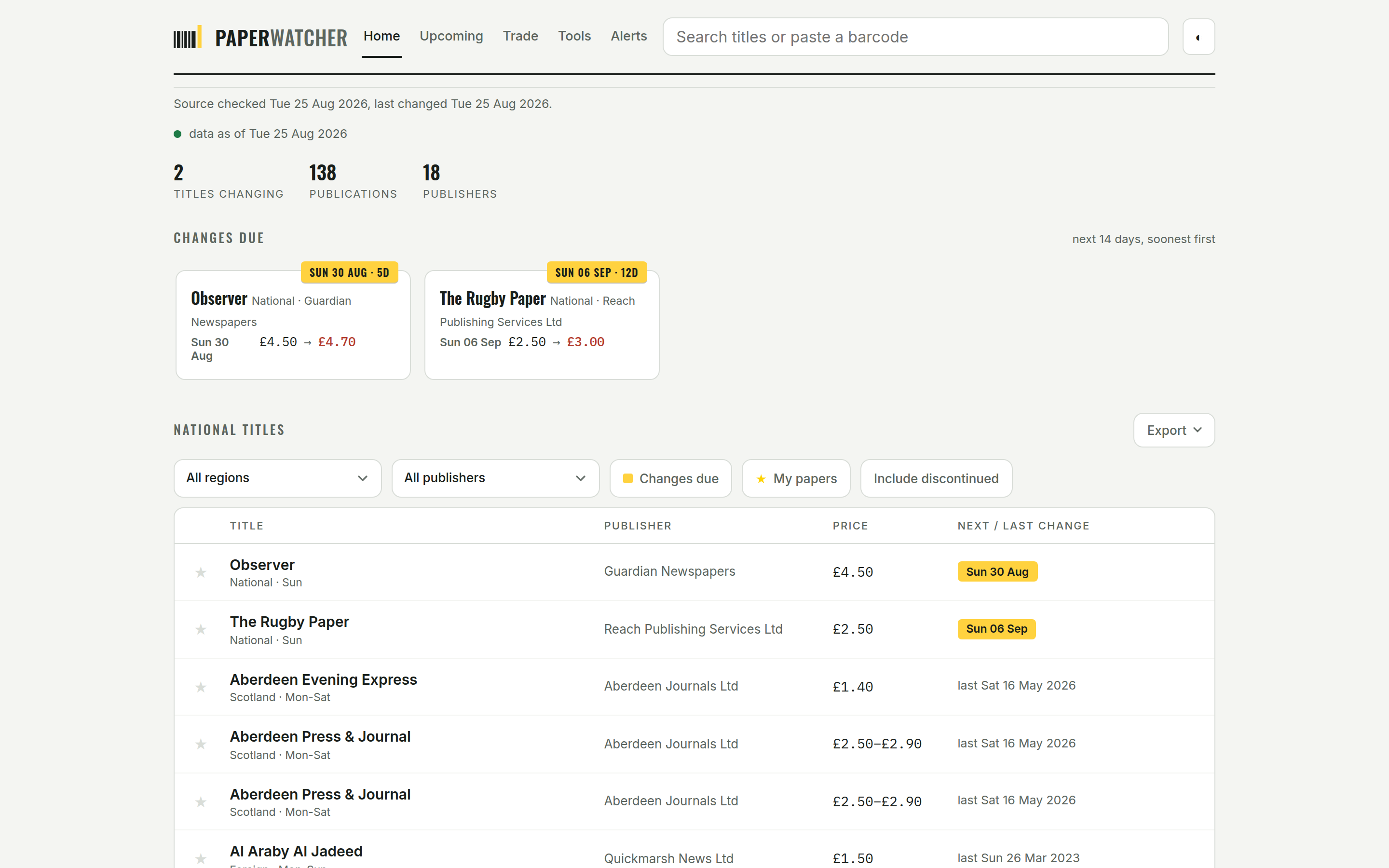Toggle the Changes due filter

[x=670, y=478]
